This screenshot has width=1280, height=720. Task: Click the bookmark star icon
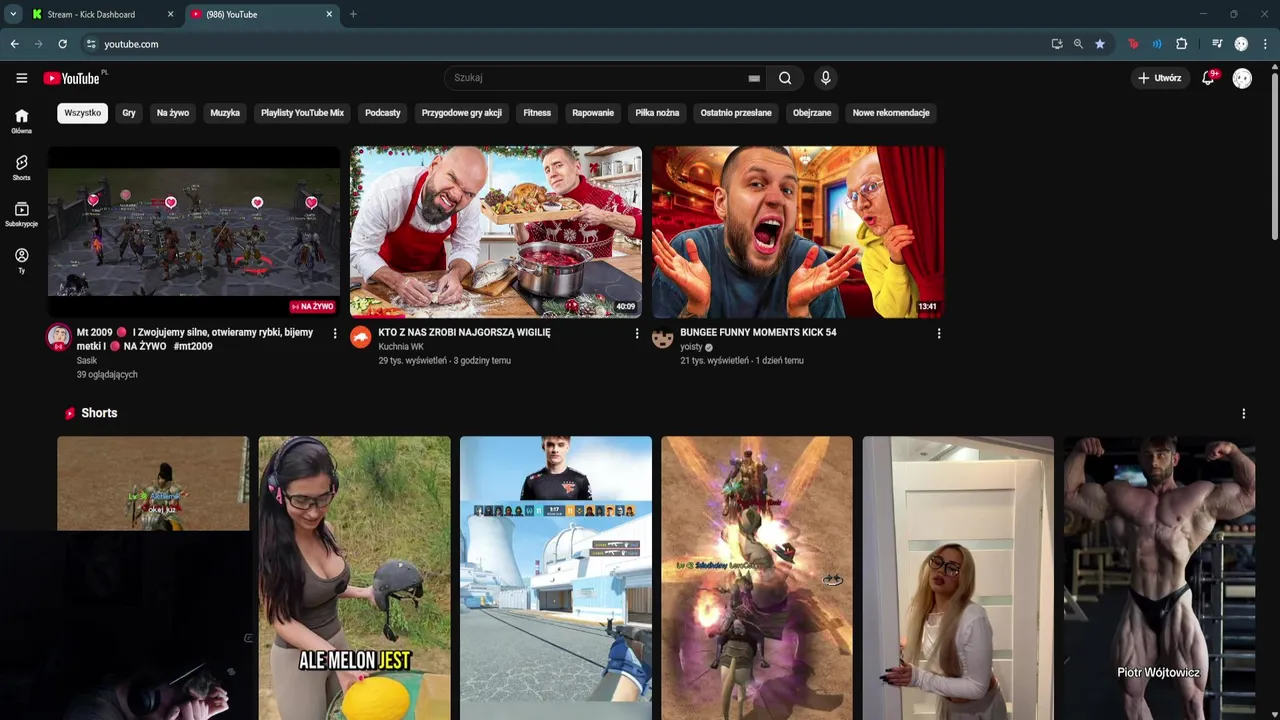(x=1100, y=44)
